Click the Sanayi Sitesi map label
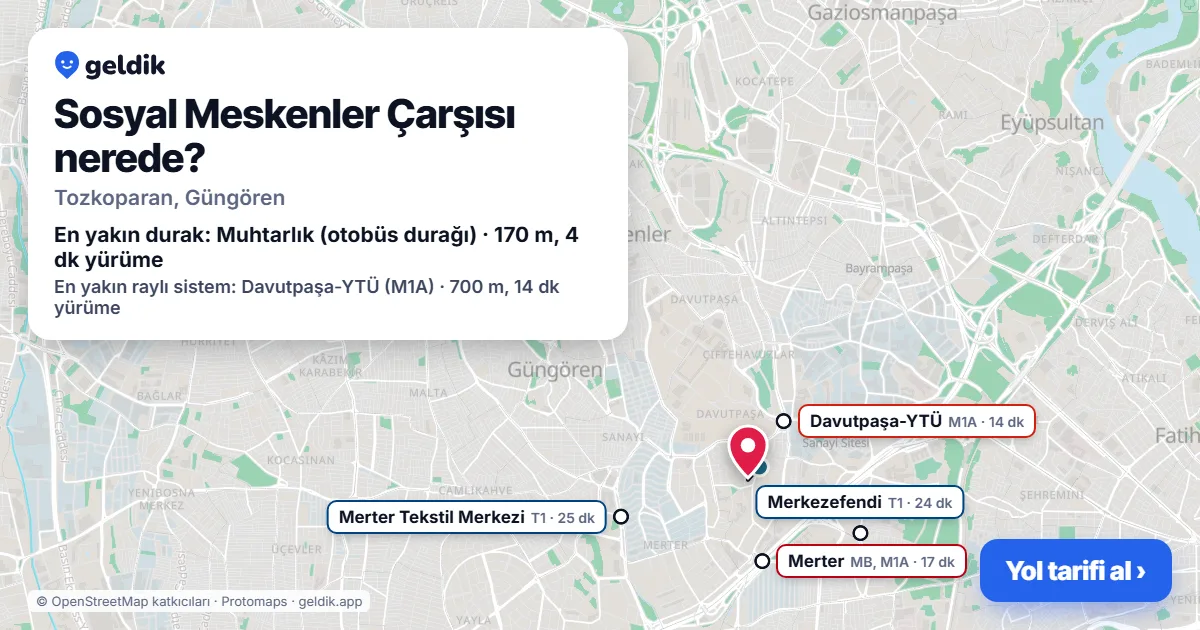 tap(838, 442)
